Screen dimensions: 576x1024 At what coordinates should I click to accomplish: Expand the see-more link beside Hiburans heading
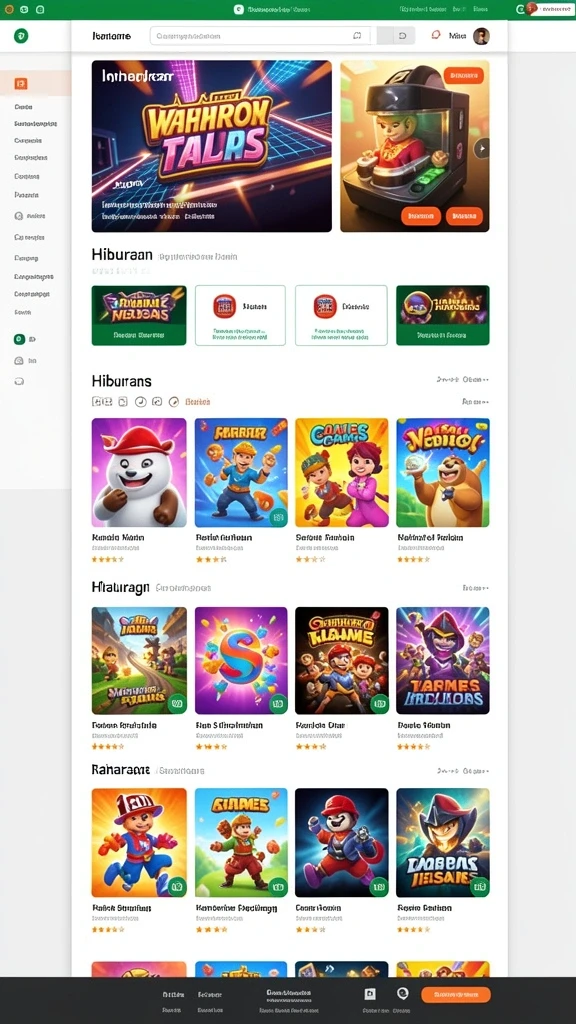(462, 379)
